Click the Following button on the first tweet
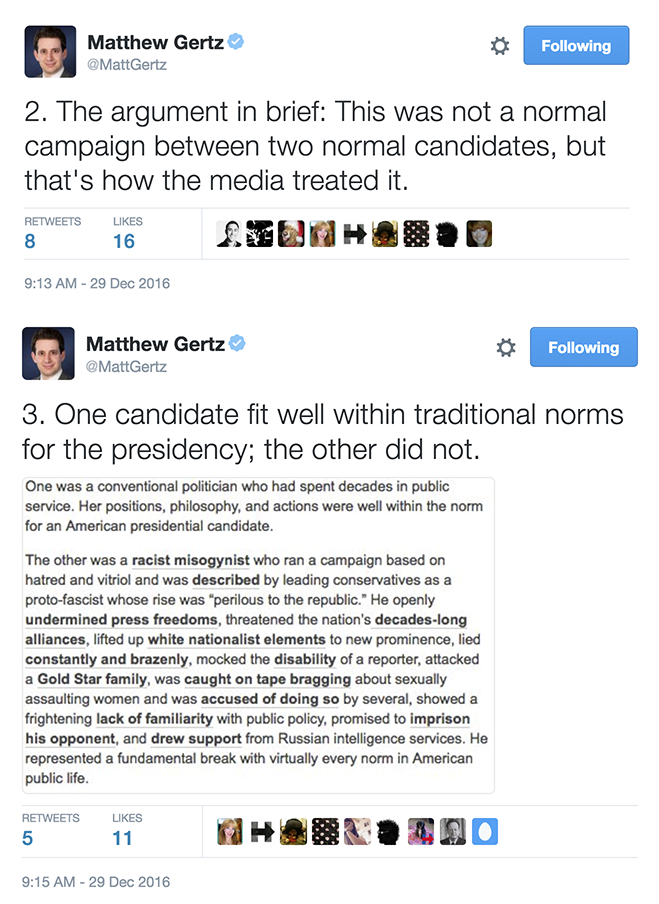659x904 pixels. (x=575, y=46)
